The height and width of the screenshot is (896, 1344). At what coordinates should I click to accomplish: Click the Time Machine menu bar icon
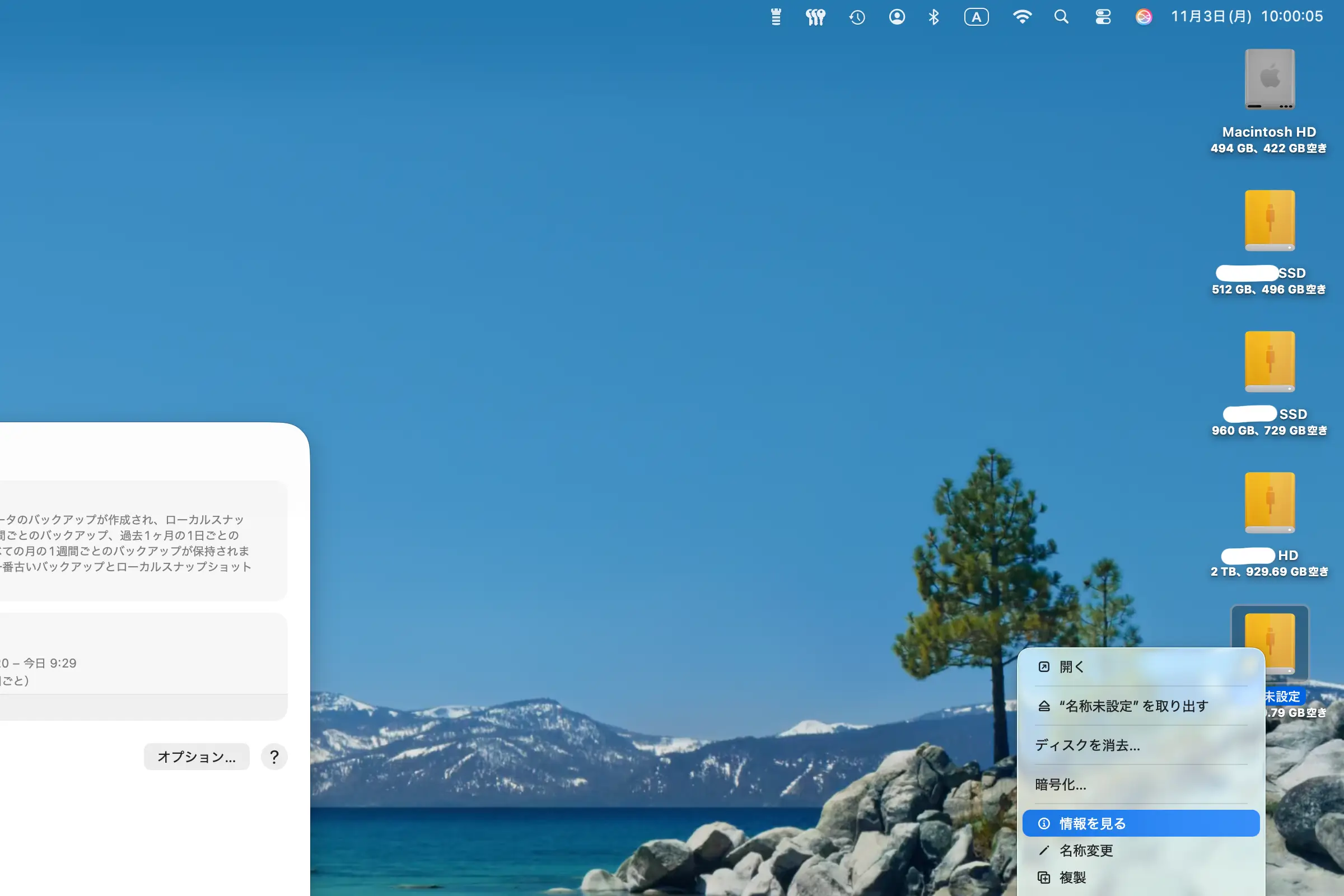(857, 17)
